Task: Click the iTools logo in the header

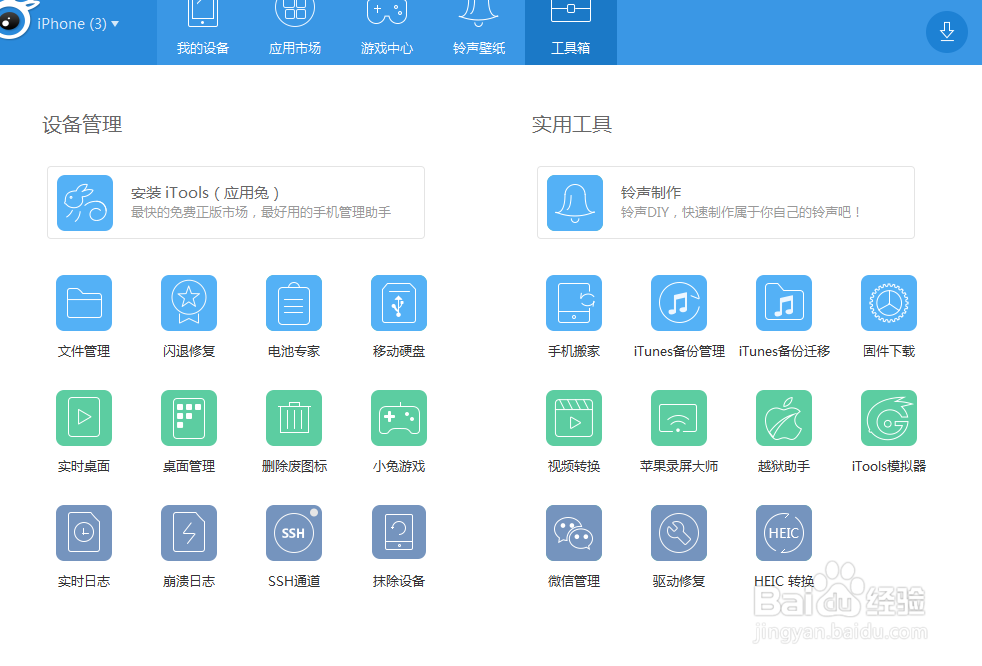Action: tap(14, 19)
